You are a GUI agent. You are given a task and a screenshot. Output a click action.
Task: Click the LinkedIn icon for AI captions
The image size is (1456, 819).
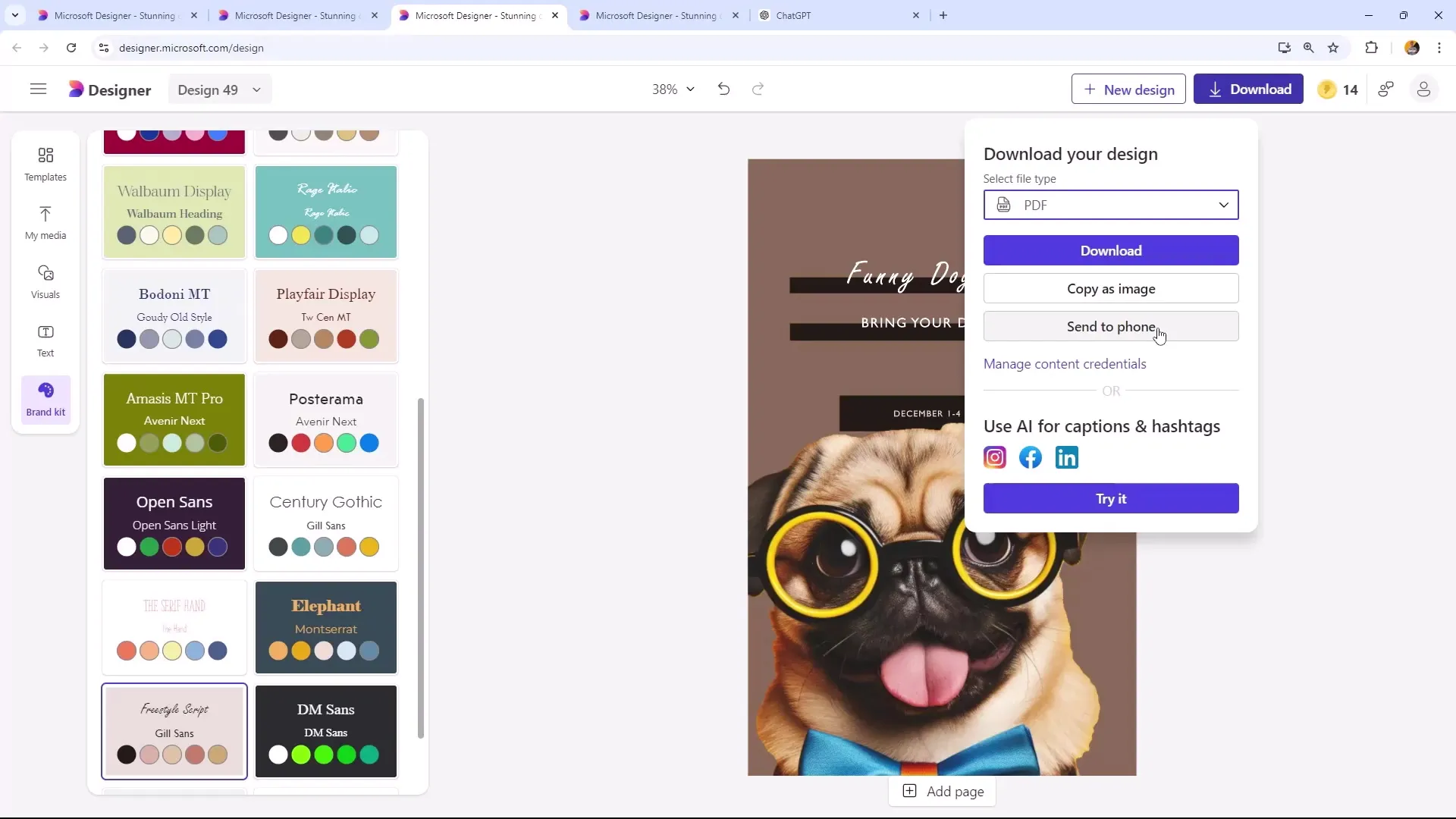[x=1067, y=457]
